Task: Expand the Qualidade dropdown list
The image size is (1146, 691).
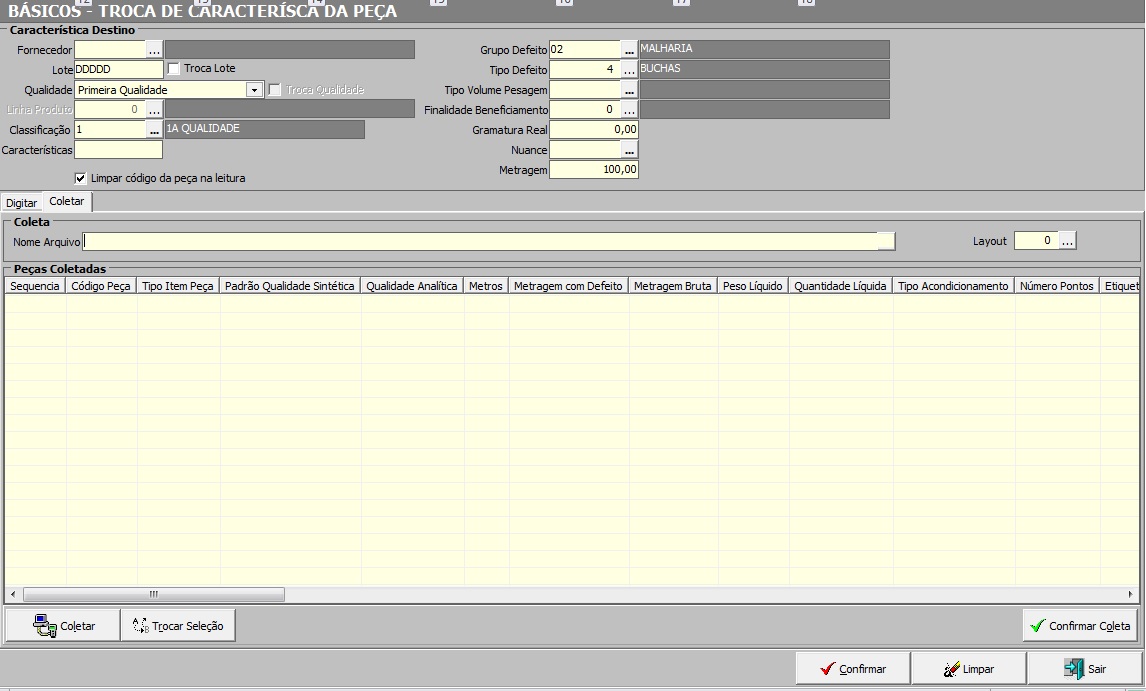Action: [255, 90]
